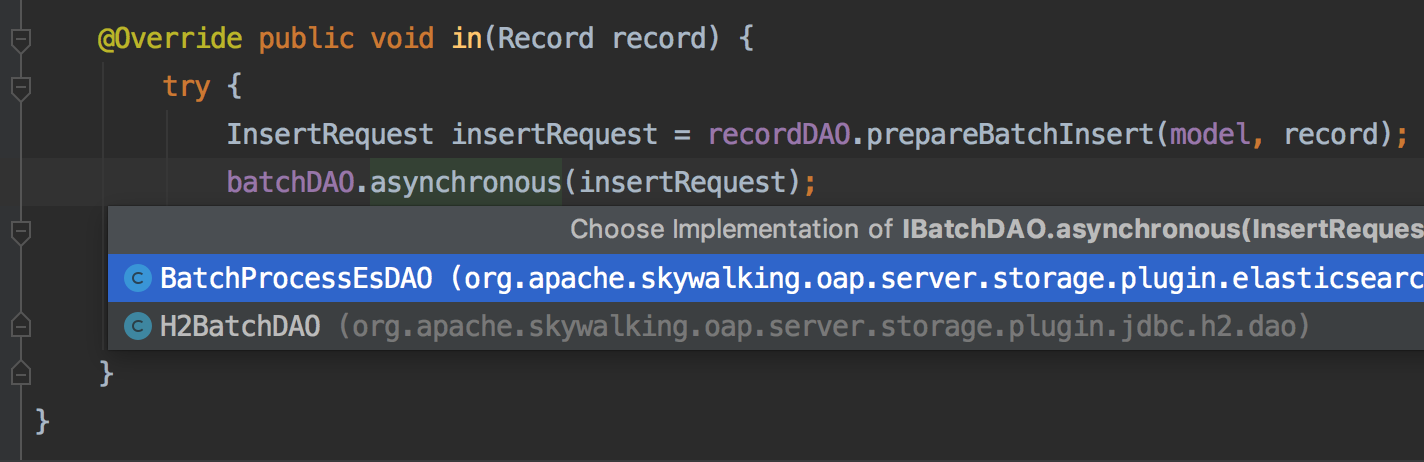Image resolution: width=1424 pixels, height=462 pixels.
Task: Click the @Override annotation
Action: (x=169, y=40)
